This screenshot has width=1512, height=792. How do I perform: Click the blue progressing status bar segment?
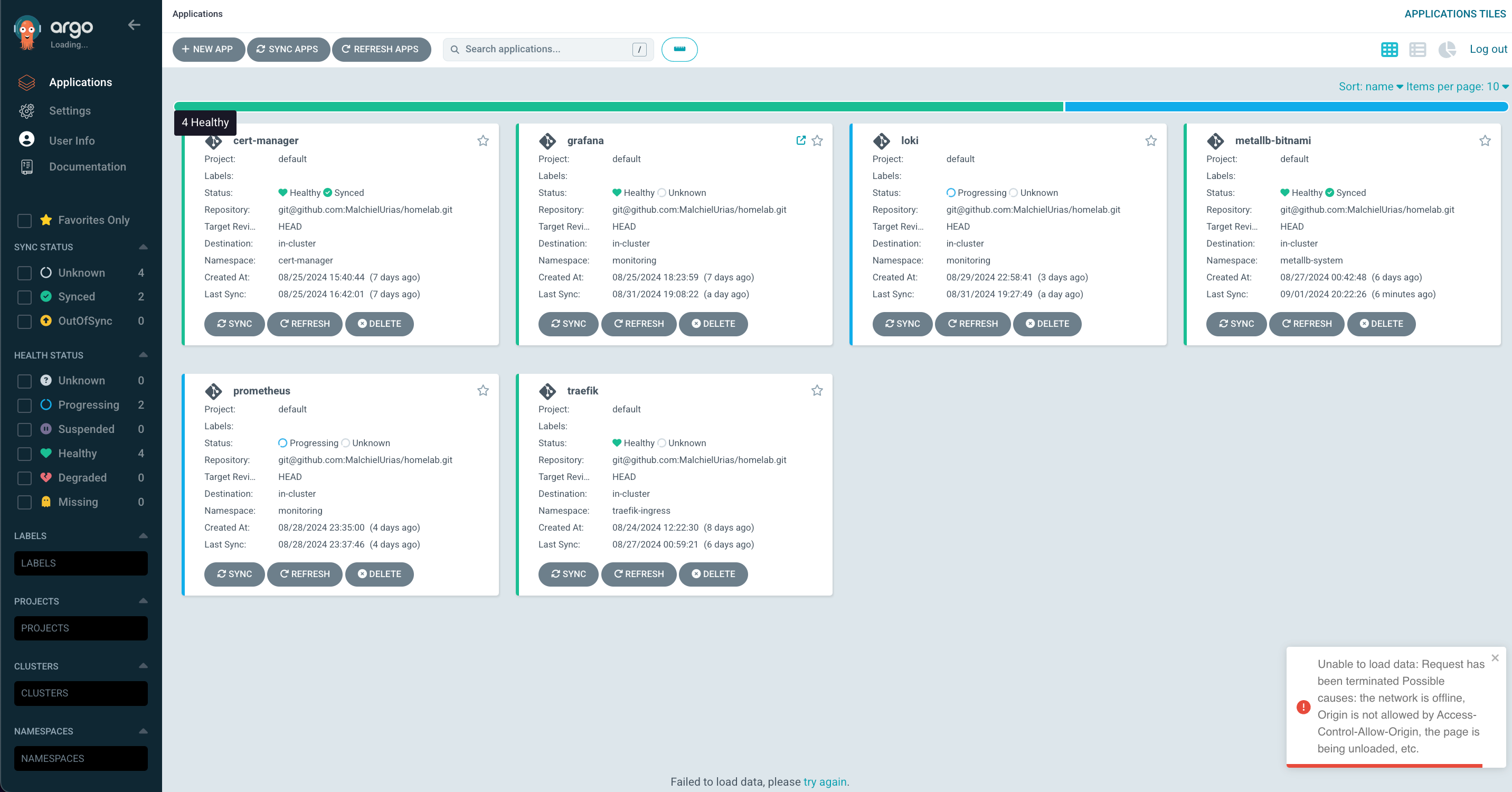pos(1286,107)
